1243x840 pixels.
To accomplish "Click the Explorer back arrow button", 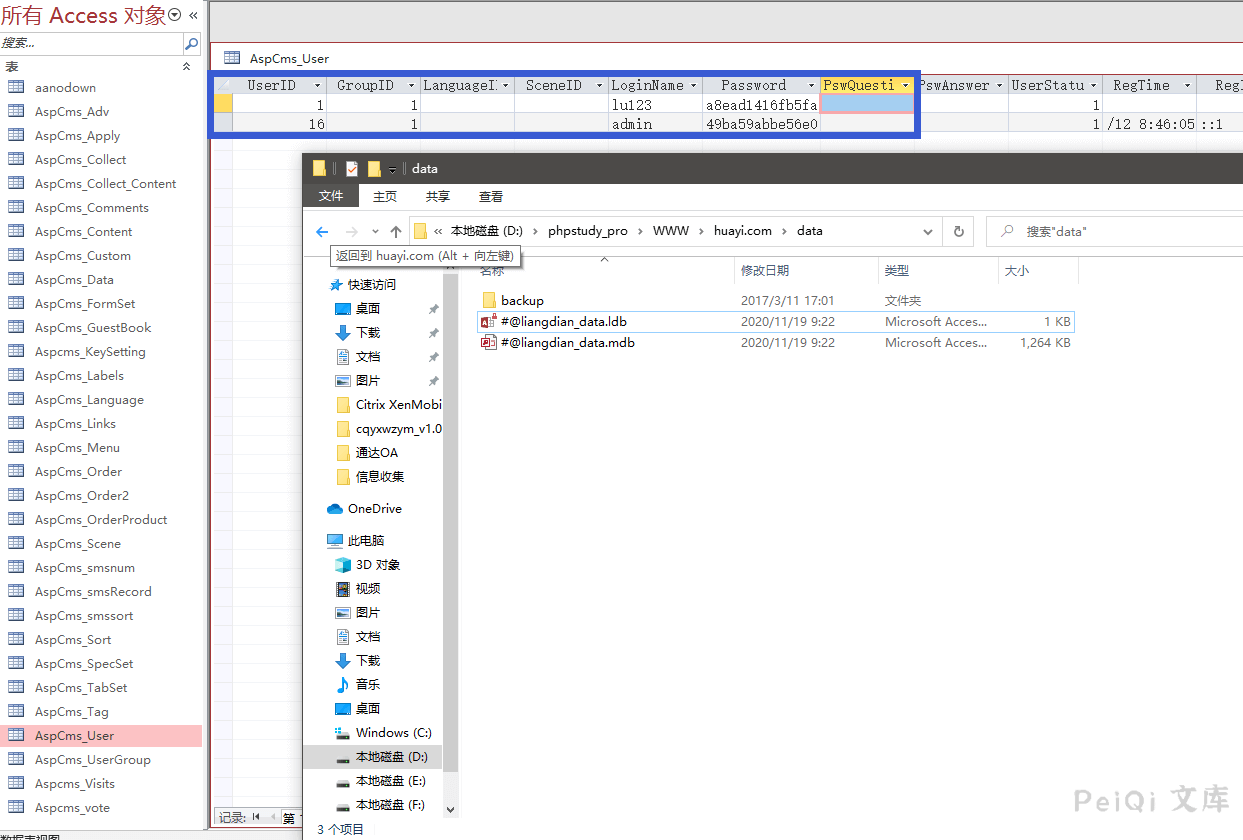I will point(322,231).
